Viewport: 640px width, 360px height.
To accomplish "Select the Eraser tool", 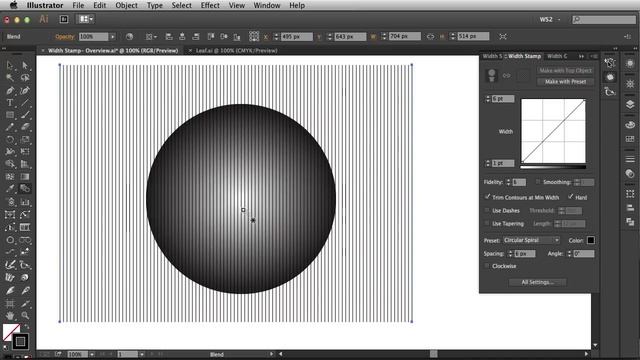I will pos(25,127).
